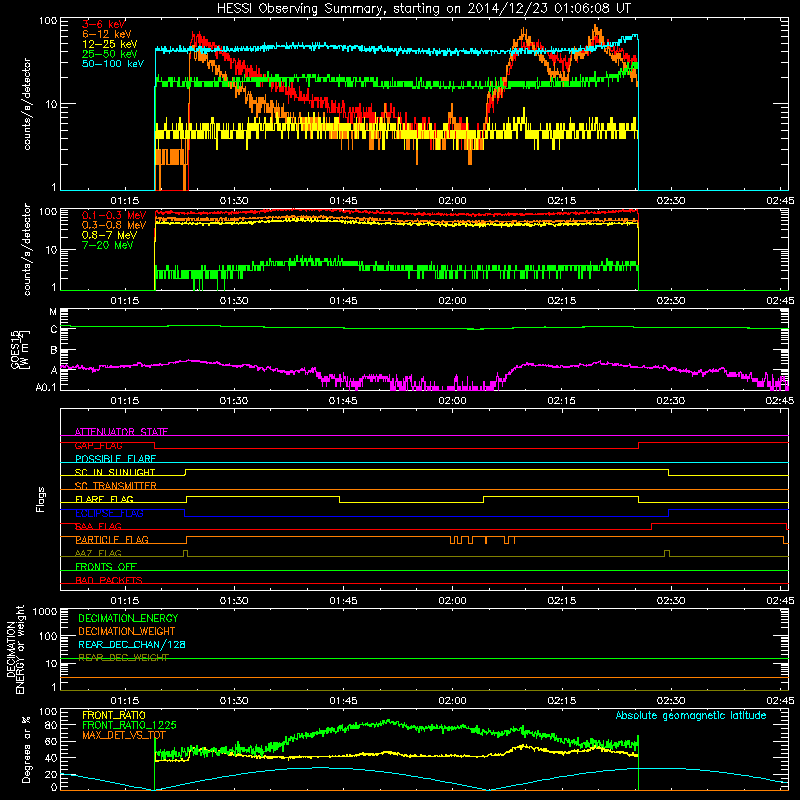Viewport: 800px width, 800px height.
Task: Select the 'ATTENUATOR_STATE' flag label
Action: pos(121,432)
